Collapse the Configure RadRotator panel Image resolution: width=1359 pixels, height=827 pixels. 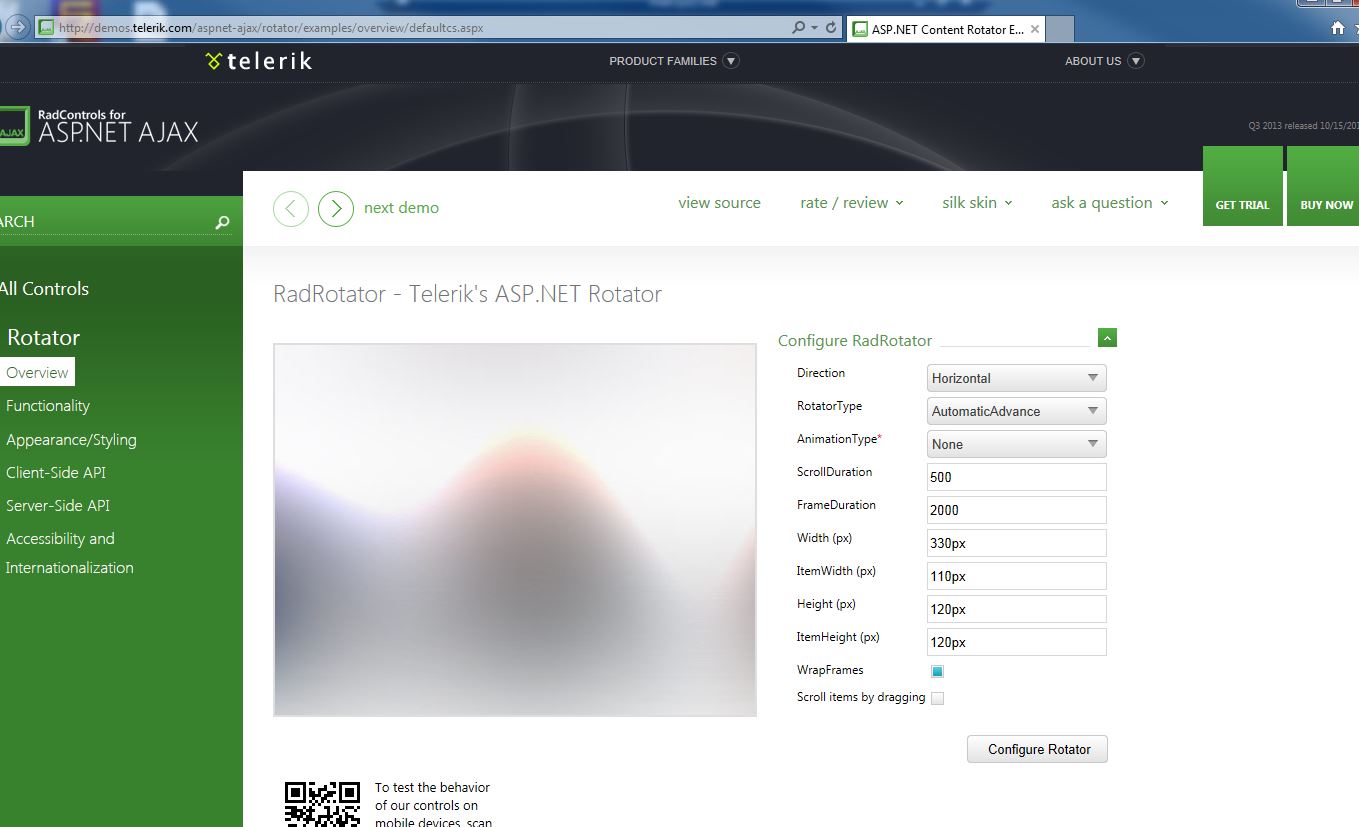coord(1107,338)
